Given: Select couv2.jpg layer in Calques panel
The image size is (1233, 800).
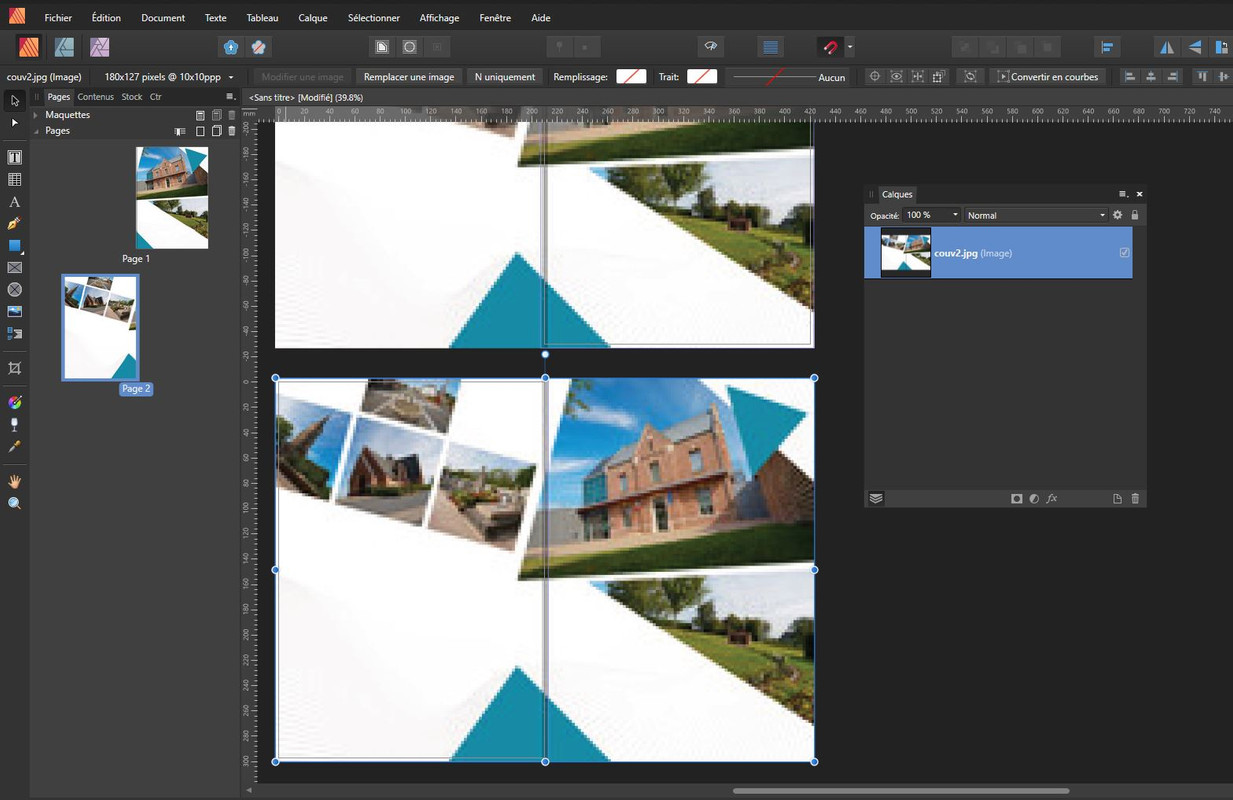Looking at the screenshot, I should (x=998, y=253).
